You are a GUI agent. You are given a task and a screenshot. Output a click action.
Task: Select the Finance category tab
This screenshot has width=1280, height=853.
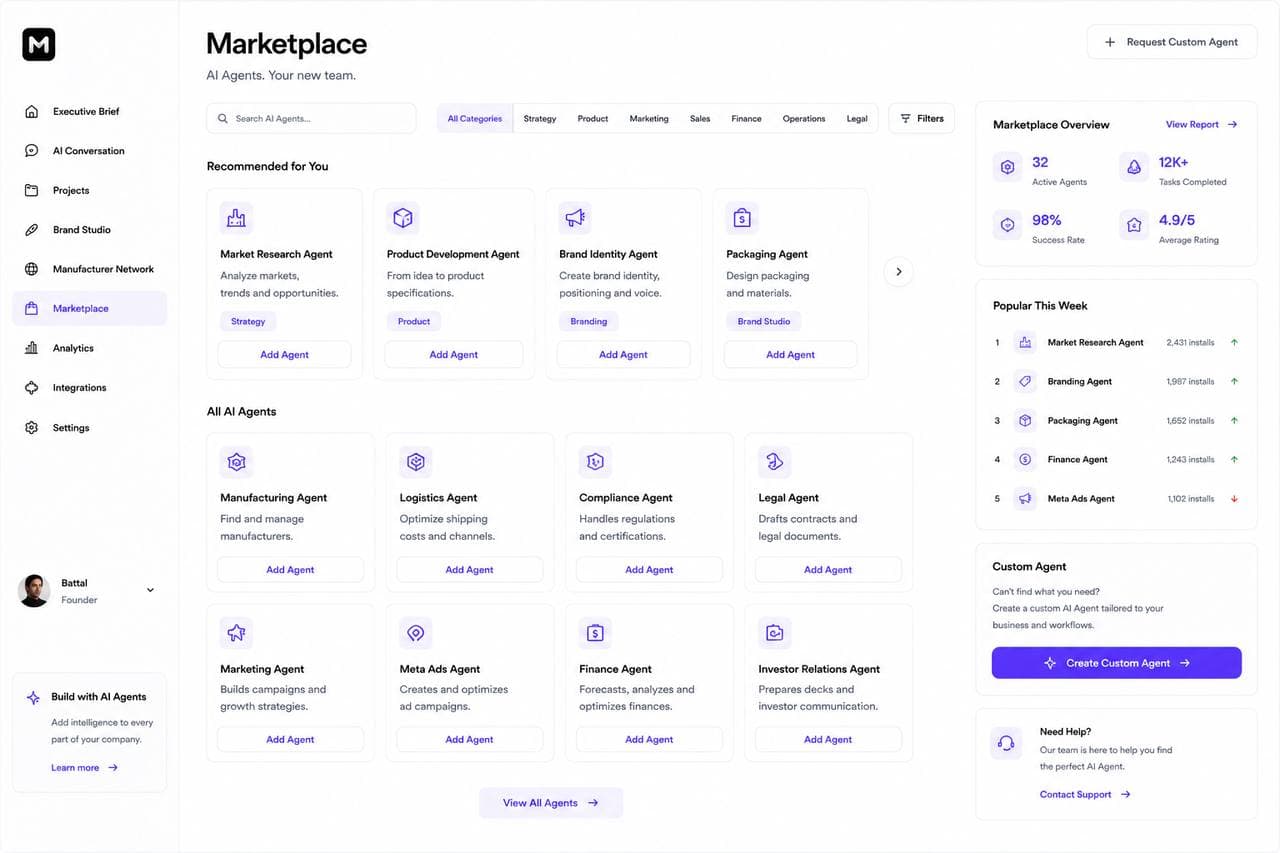click(x=746, y=119)
